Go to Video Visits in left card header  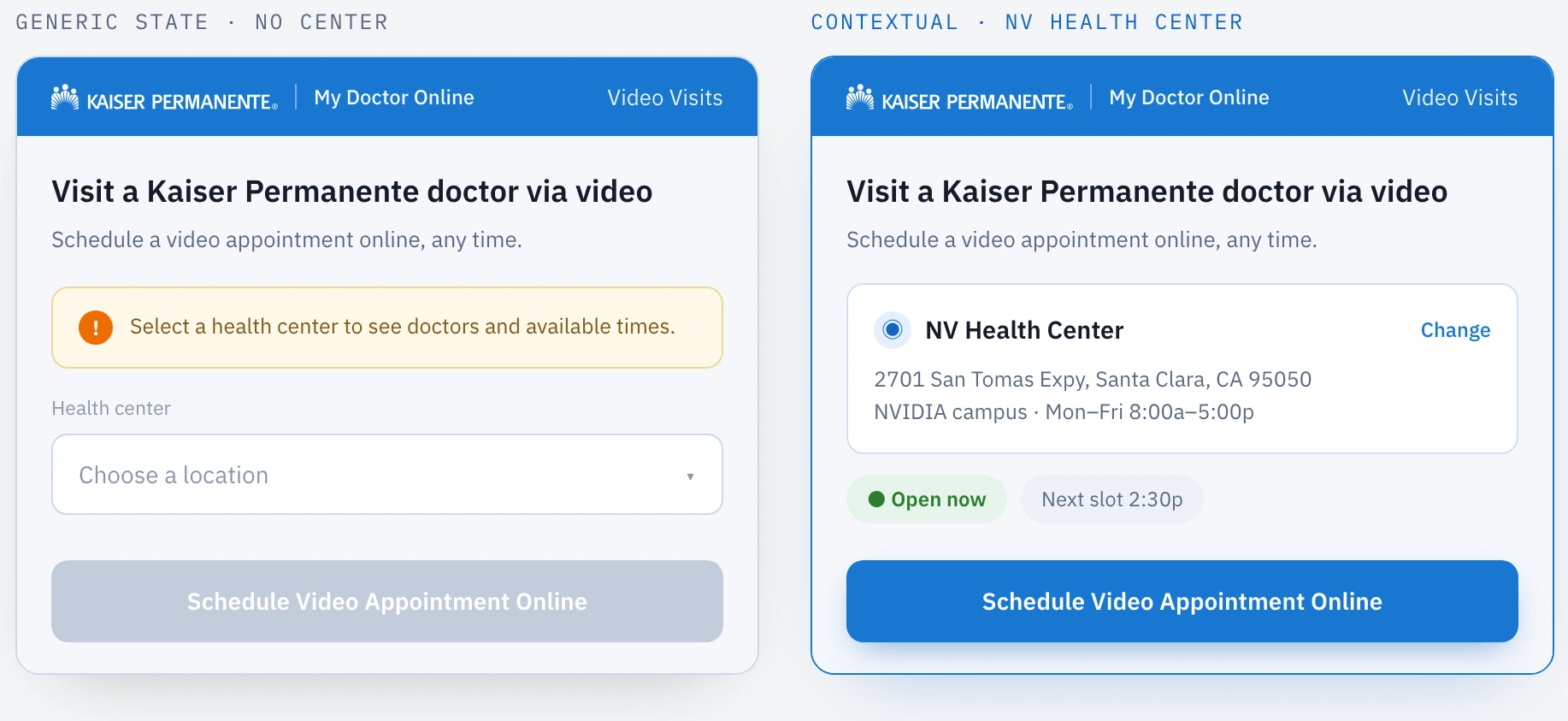[x=665, y=98]
